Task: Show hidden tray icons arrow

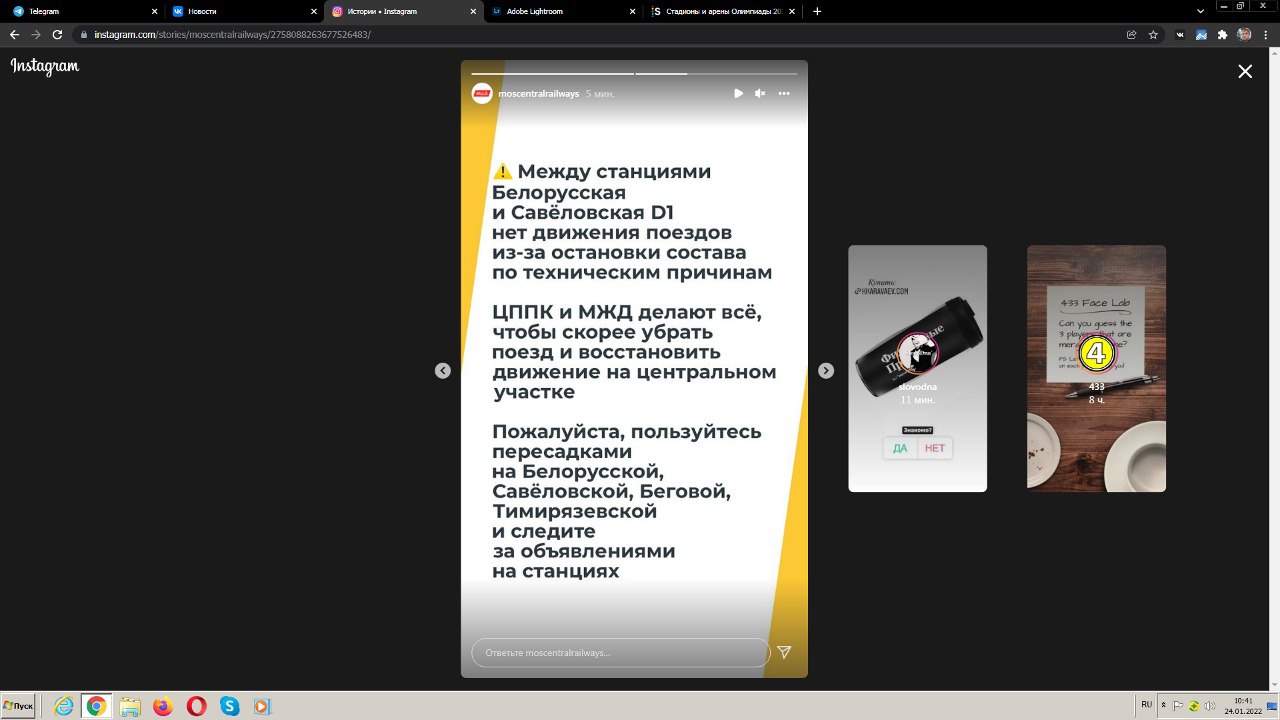Action: pyautogui.click(x=1163, y=706)
